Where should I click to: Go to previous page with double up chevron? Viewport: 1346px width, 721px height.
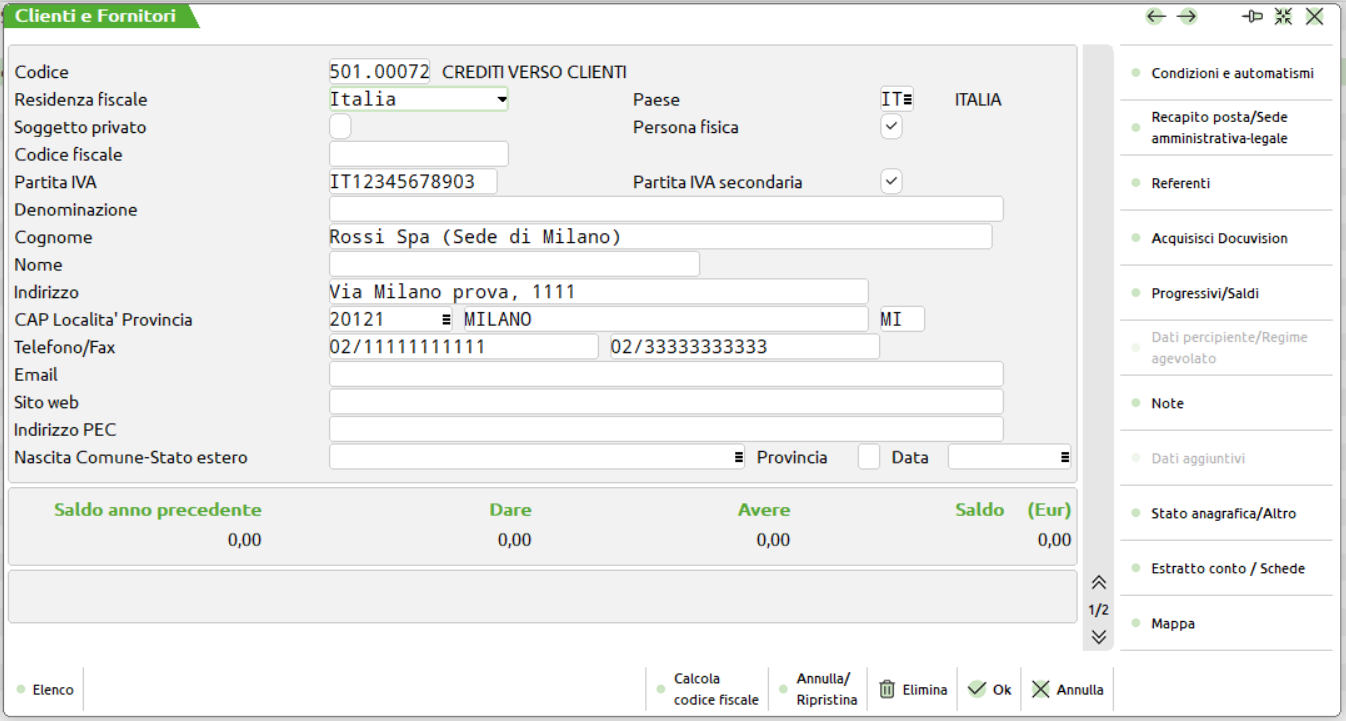pyautogui.click(x=1099, y=583)
